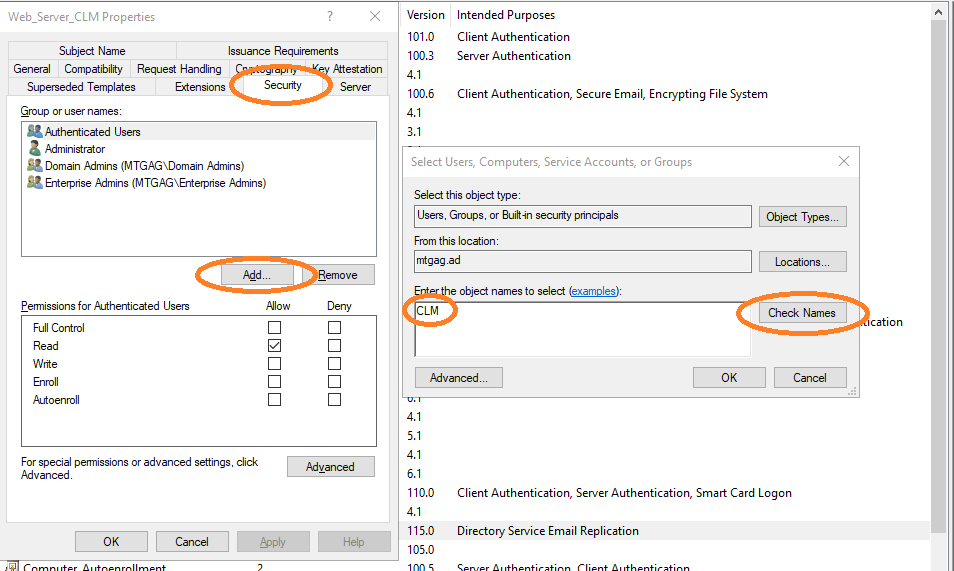Open the Object Types... dialog

tap(803, 217)
